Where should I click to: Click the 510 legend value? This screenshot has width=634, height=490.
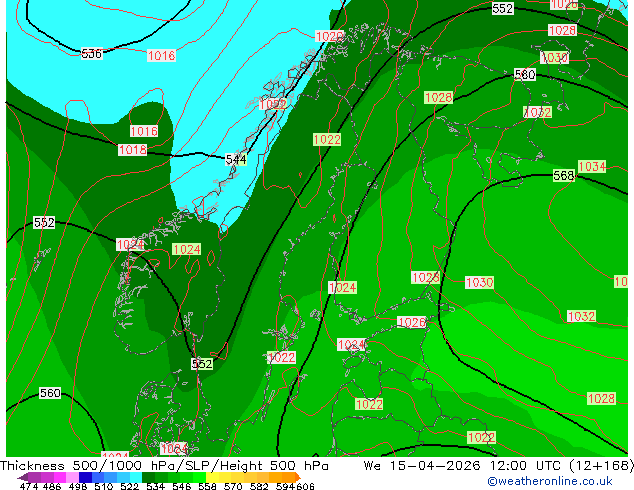point(104,486)
